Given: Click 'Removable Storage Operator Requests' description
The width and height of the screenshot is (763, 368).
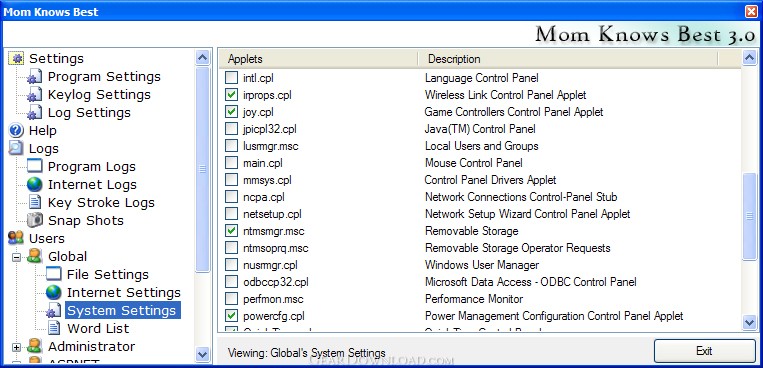Looking at the screenshot, I should coord(517,248).
